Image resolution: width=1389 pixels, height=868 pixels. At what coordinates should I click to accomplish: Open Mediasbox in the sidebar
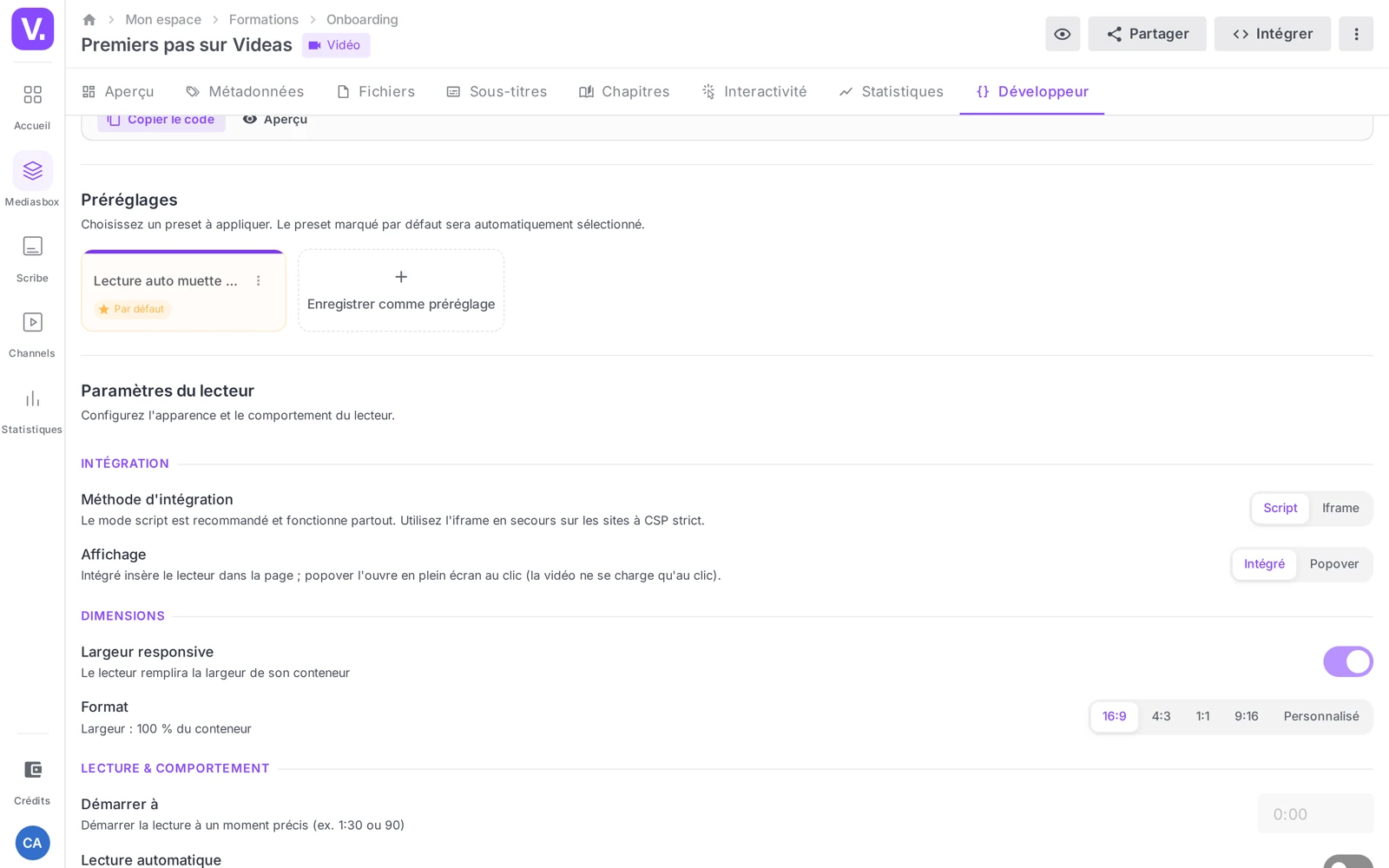coord(32,180)
